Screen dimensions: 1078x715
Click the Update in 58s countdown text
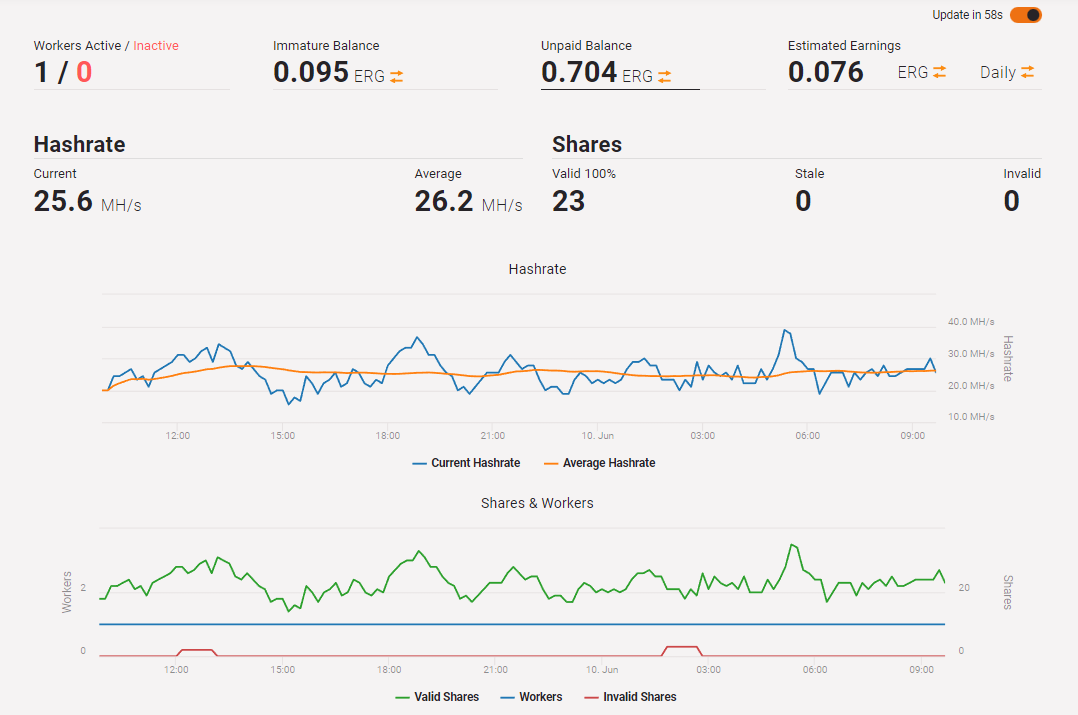click(967, 15)
